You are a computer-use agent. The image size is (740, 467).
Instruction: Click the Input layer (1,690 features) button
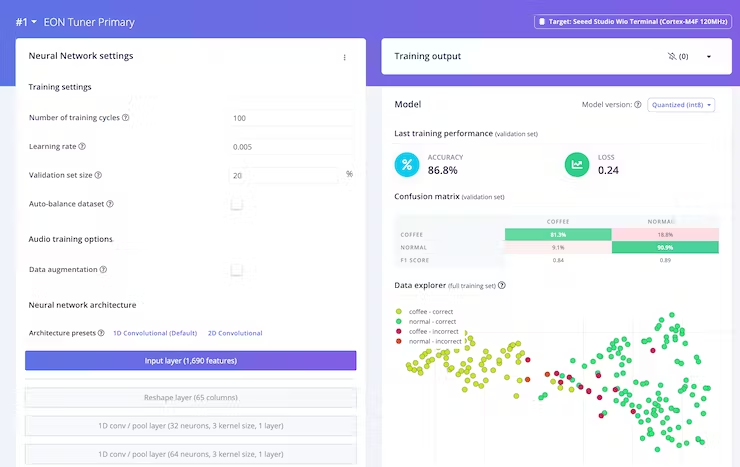pos(190,360)
